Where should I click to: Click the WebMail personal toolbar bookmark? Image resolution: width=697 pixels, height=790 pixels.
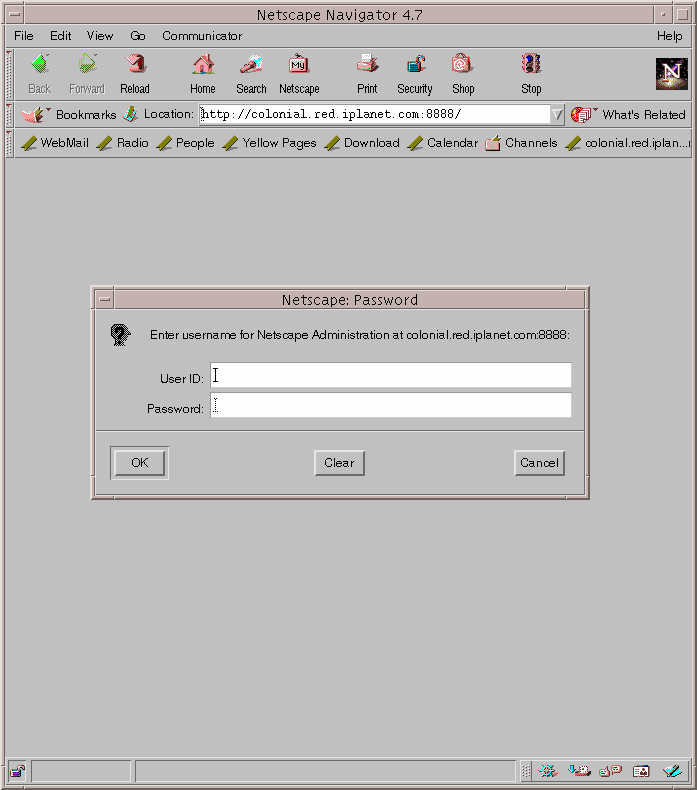point(54,143)
